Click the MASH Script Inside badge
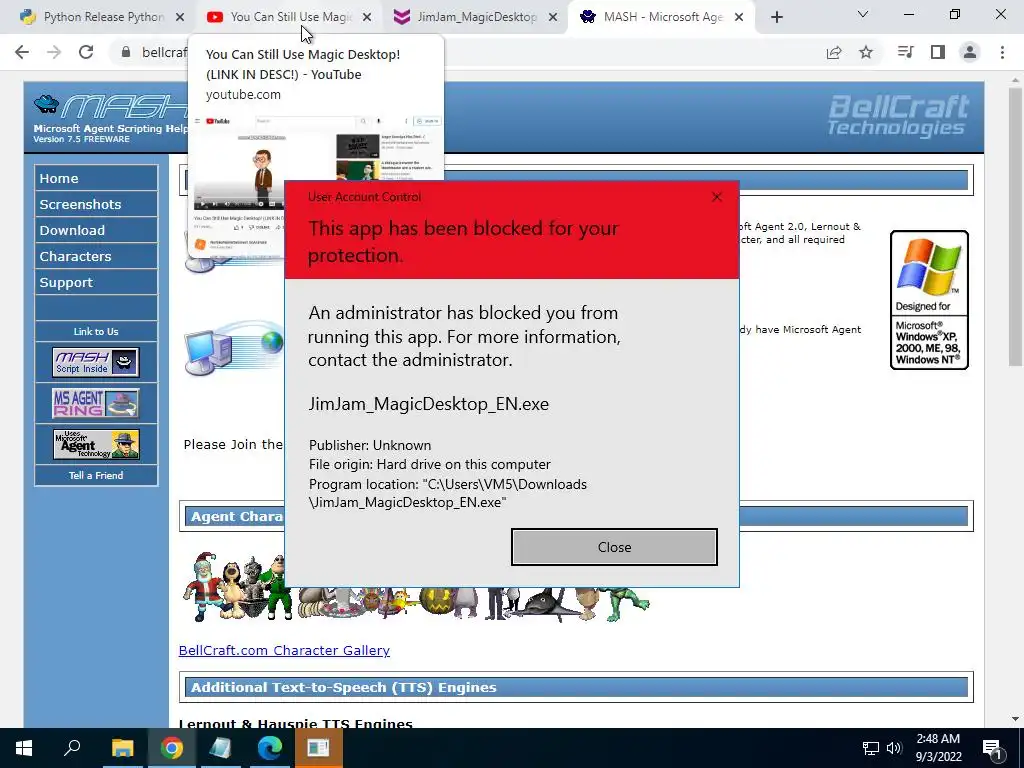 [x=95, y=362]
